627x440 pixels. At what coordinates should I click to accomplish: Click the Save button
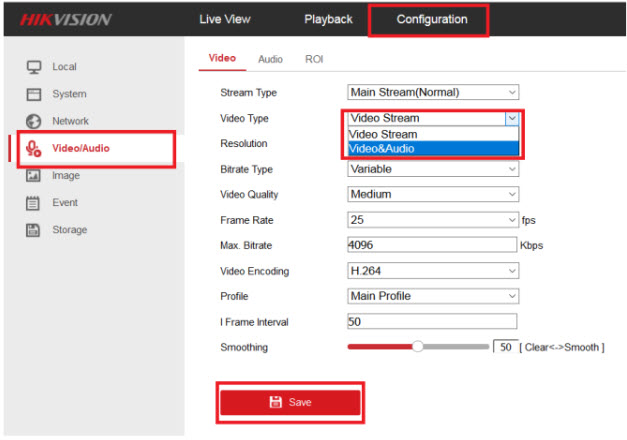tap(290, 402)
